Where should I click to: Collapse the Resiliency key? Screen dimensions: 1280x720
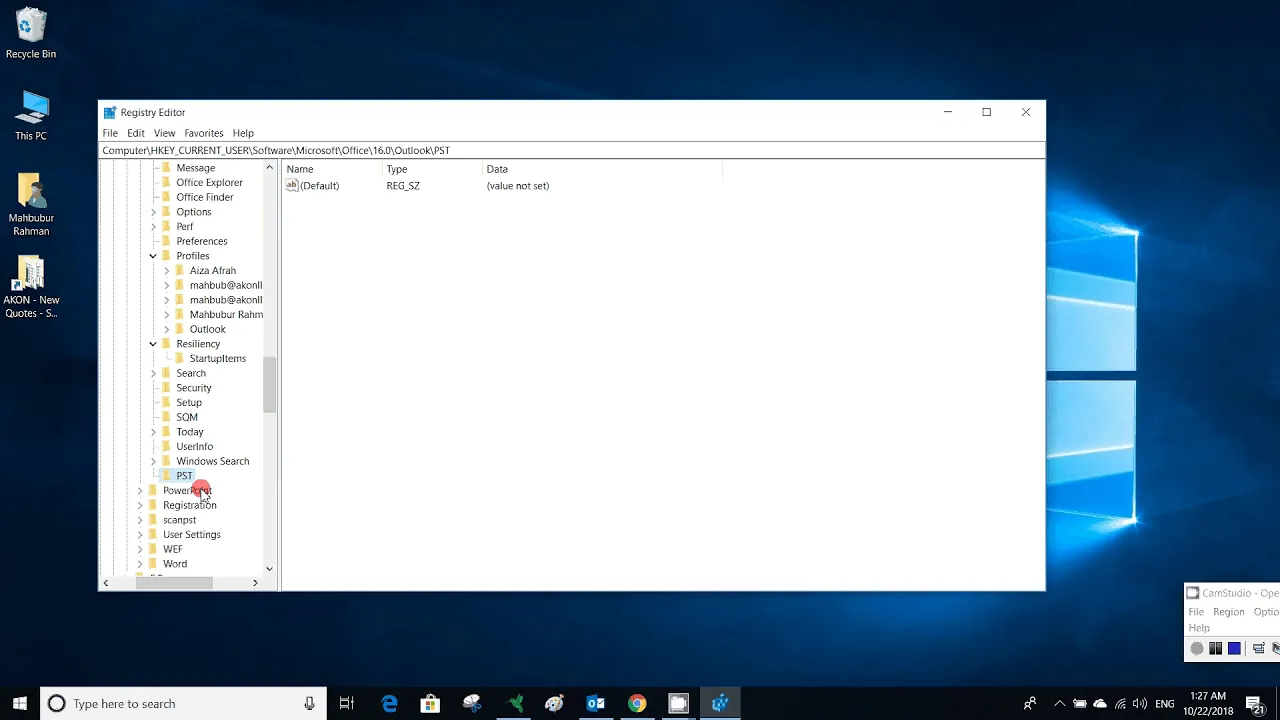click(x=153, y=343)
